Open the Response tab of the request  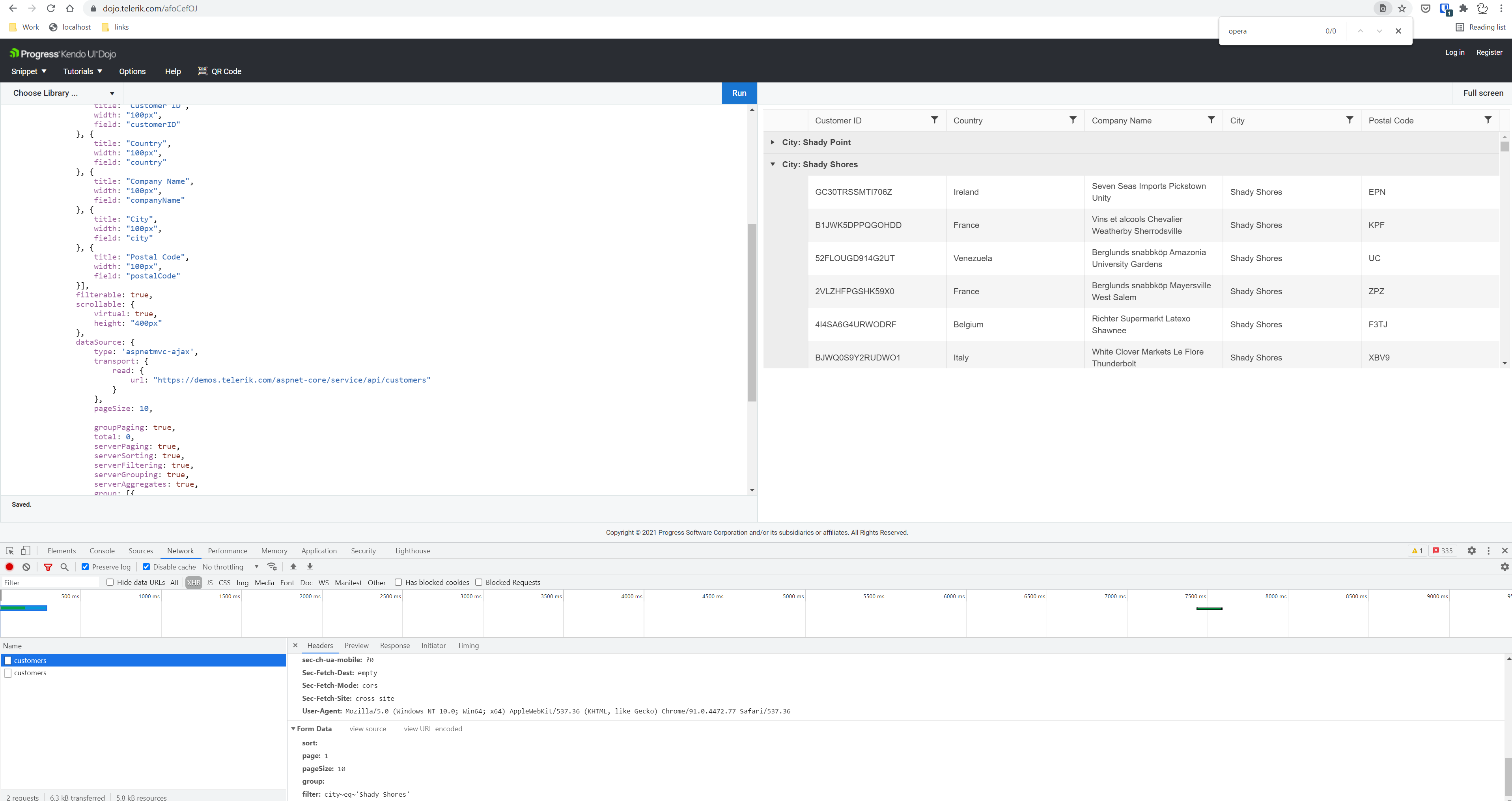point(394,646)
